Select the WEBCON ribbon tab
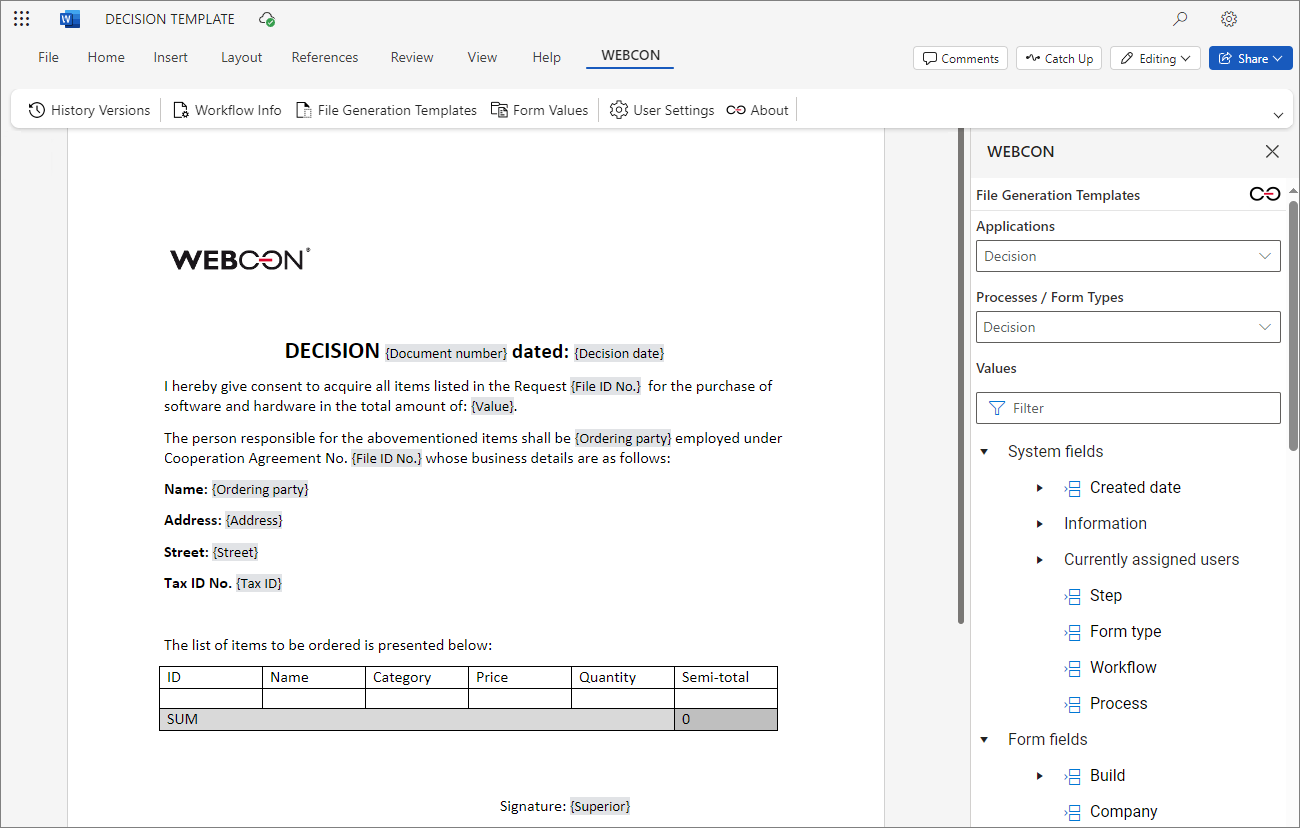Screen dimensions: 1300x828 631,56
